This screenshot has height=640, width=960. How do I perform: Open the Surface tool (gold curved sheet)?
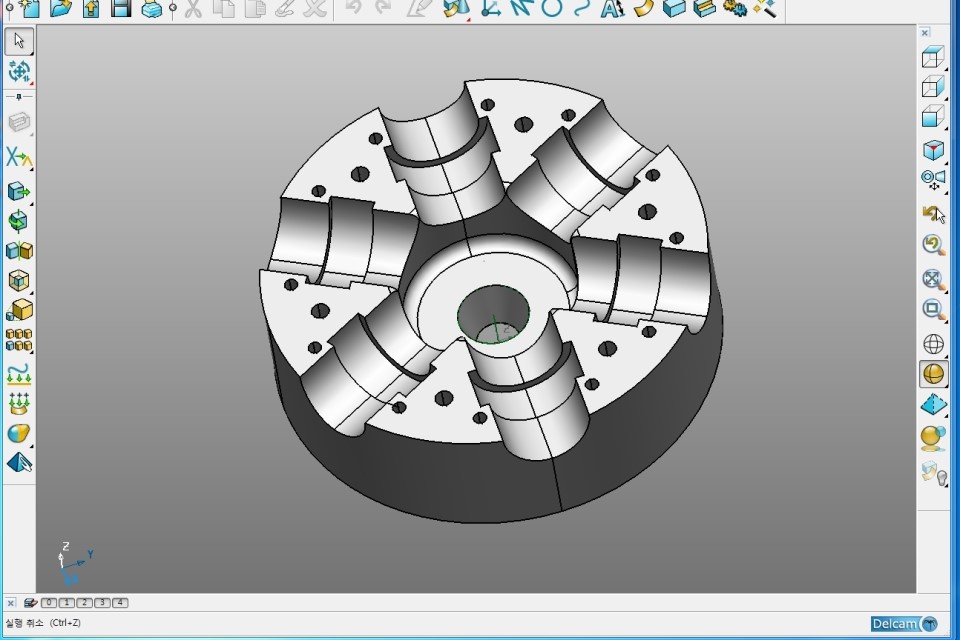pyautogui.click(x=643, y=8)
